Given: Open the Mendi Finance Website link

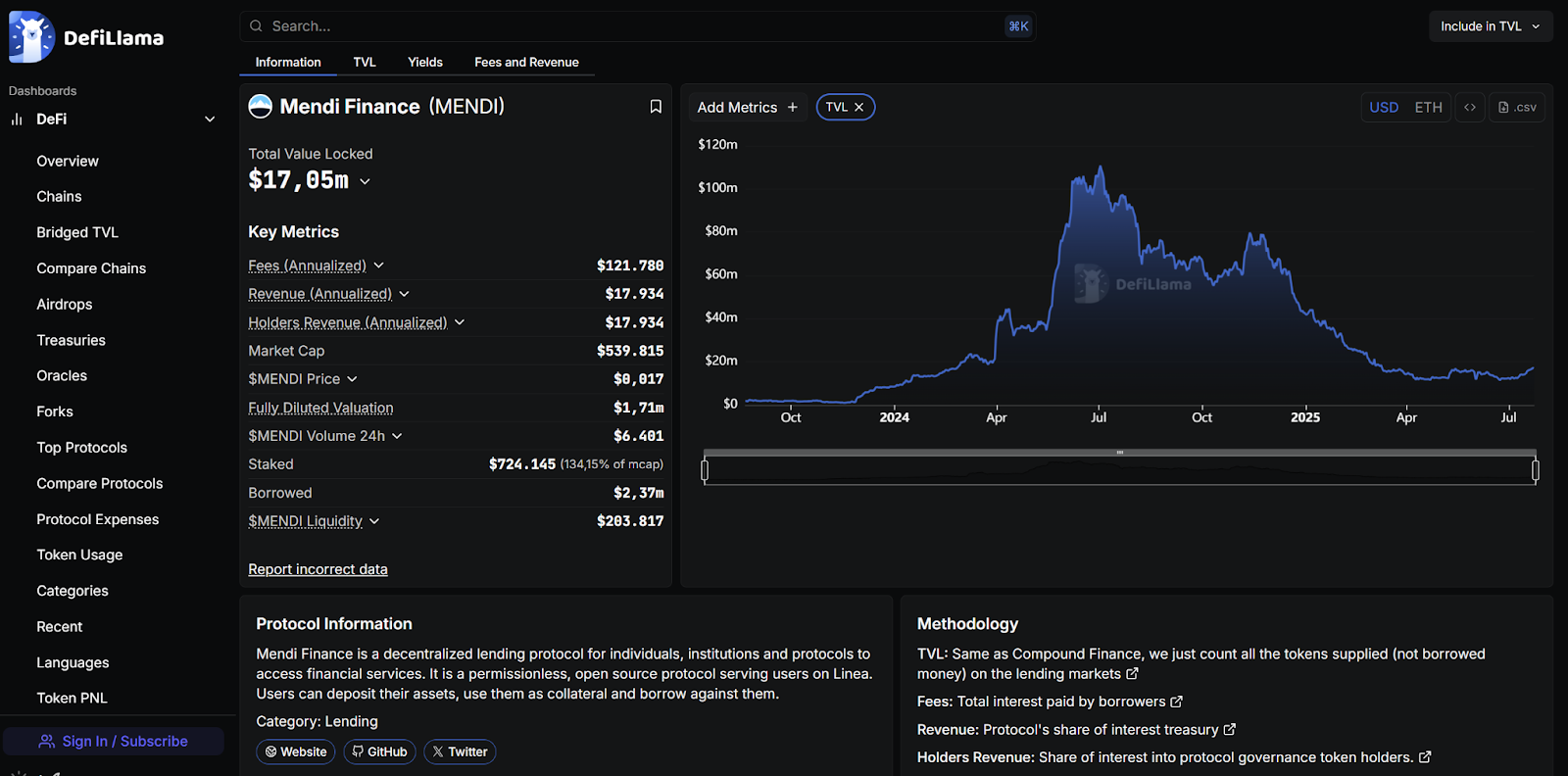Looking at the screenshot, I should [x=296, y=752].
